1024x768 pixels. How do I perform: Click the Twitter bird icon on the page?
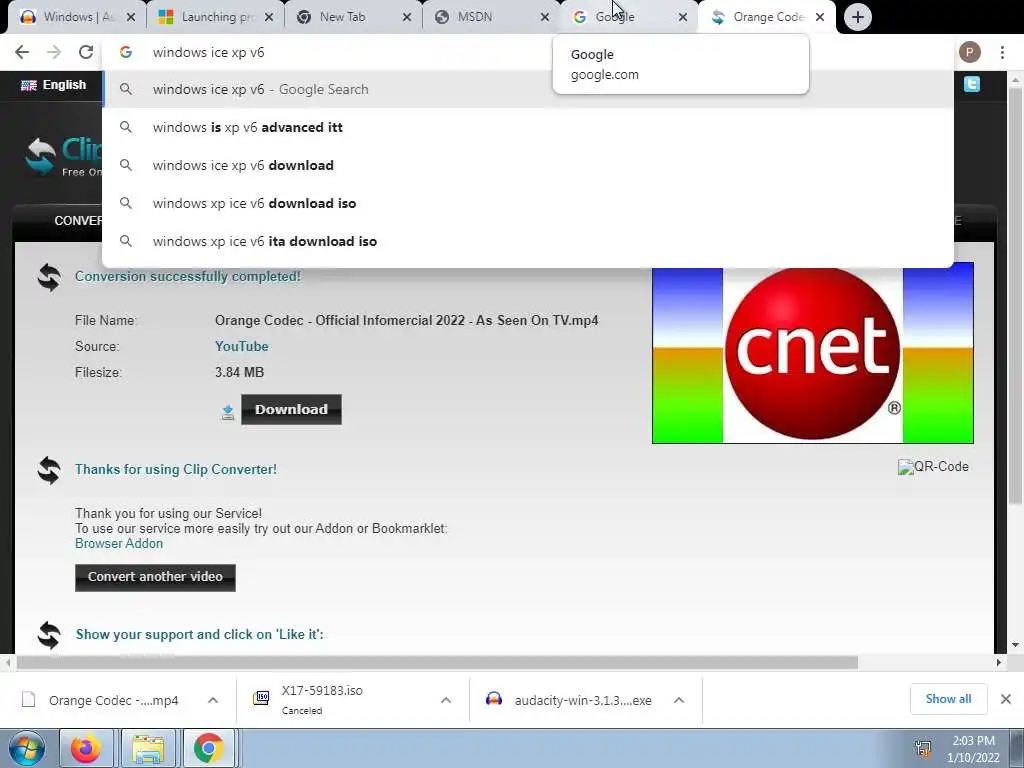click(972, 84)
